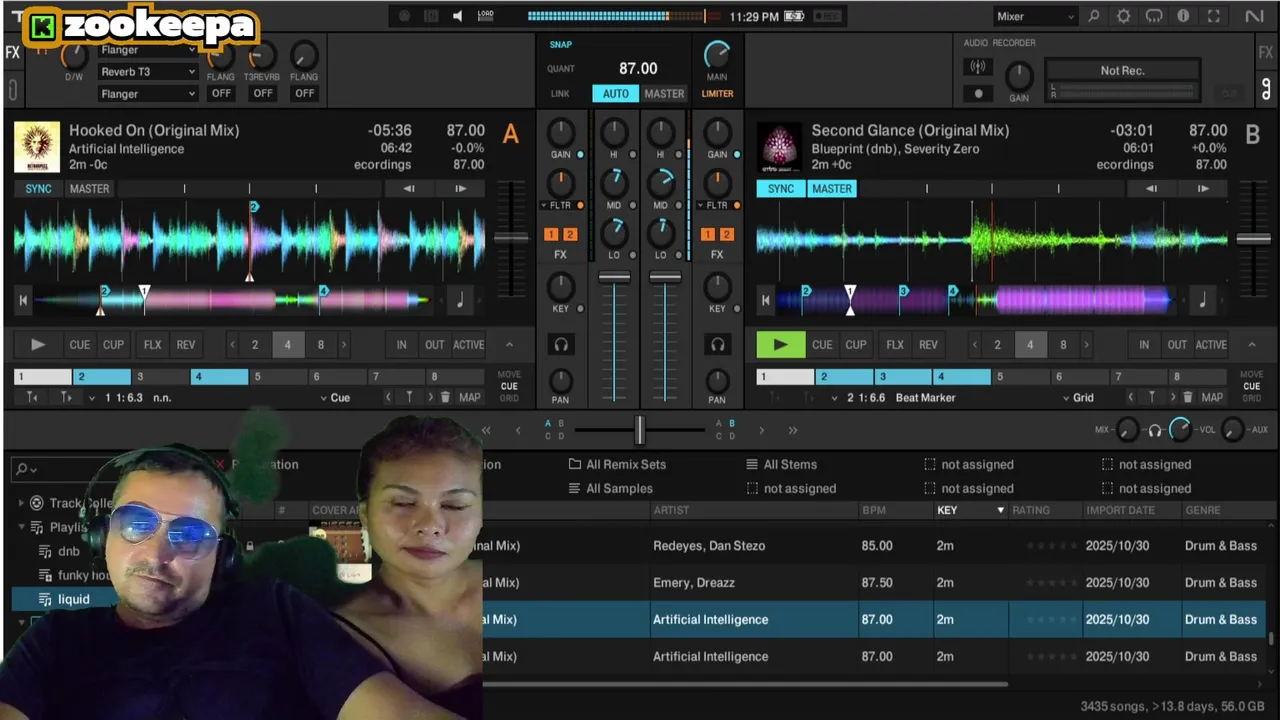
Task: Toggle T3REVRB OFF button
Action: click(262, 93)
